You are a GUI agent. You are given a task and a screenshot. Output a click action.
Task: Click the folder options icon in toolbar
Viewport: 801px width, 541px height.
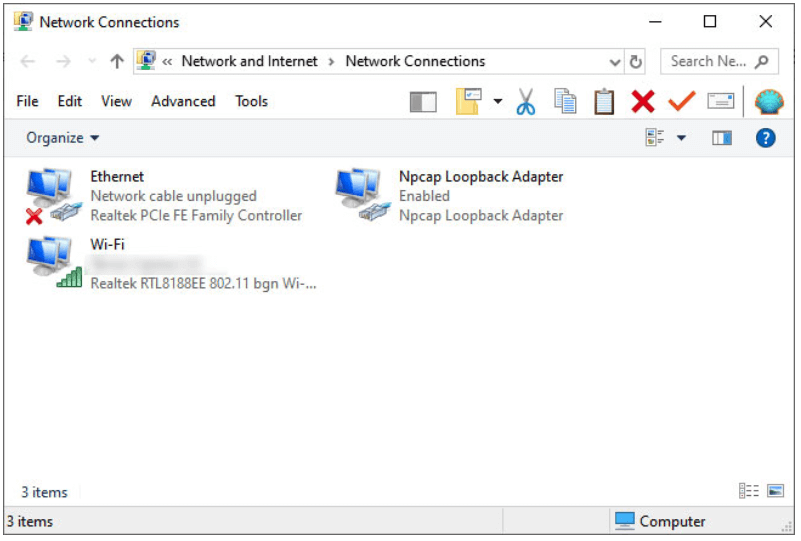pos(470,102)
